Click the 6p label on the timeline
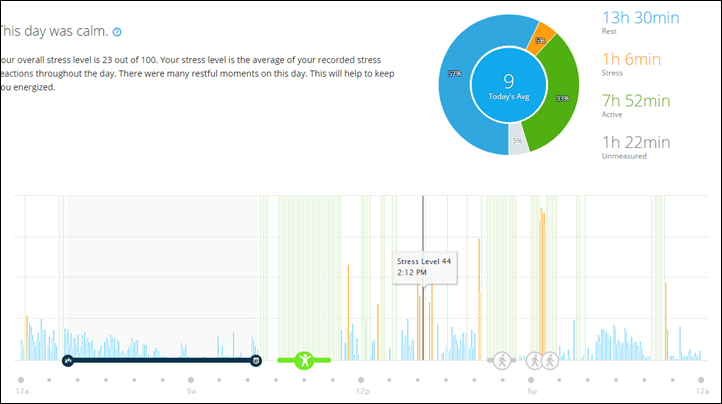 531,380
